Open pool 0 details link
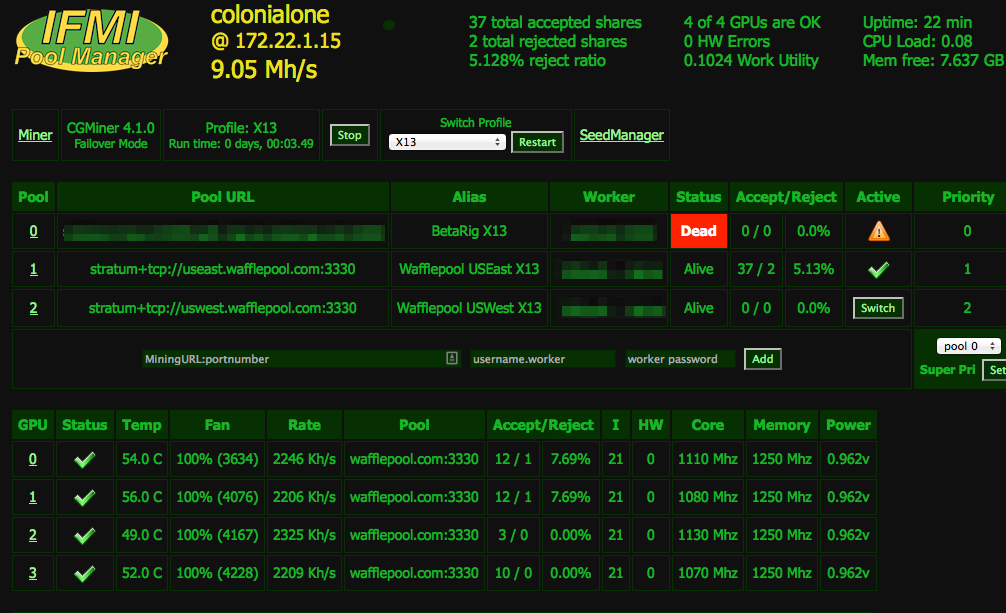 (33, 231)
